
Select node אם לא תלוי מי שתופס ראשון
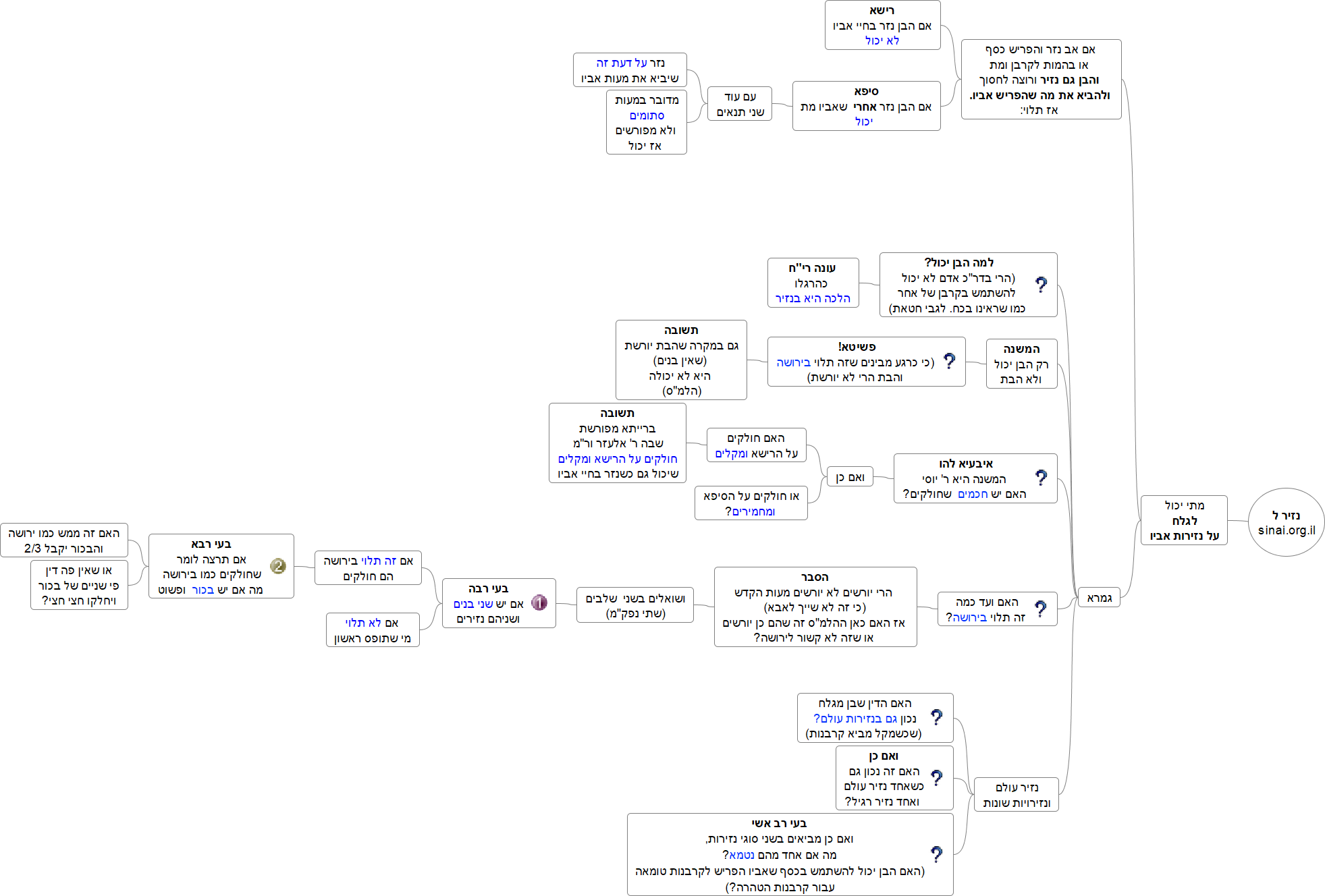[x=372, y=629]
